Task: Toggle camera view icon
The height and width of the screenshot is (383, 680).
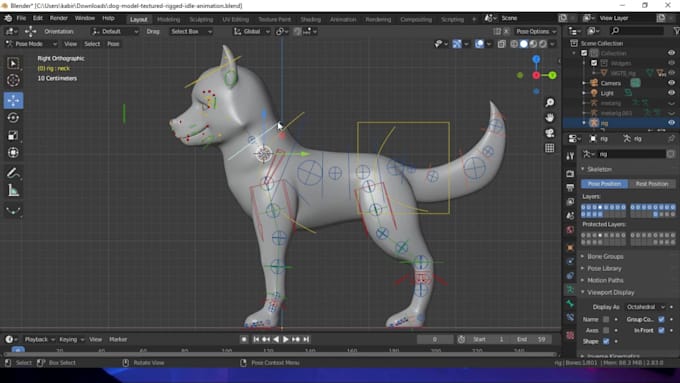Action: (x=550, y=133)
